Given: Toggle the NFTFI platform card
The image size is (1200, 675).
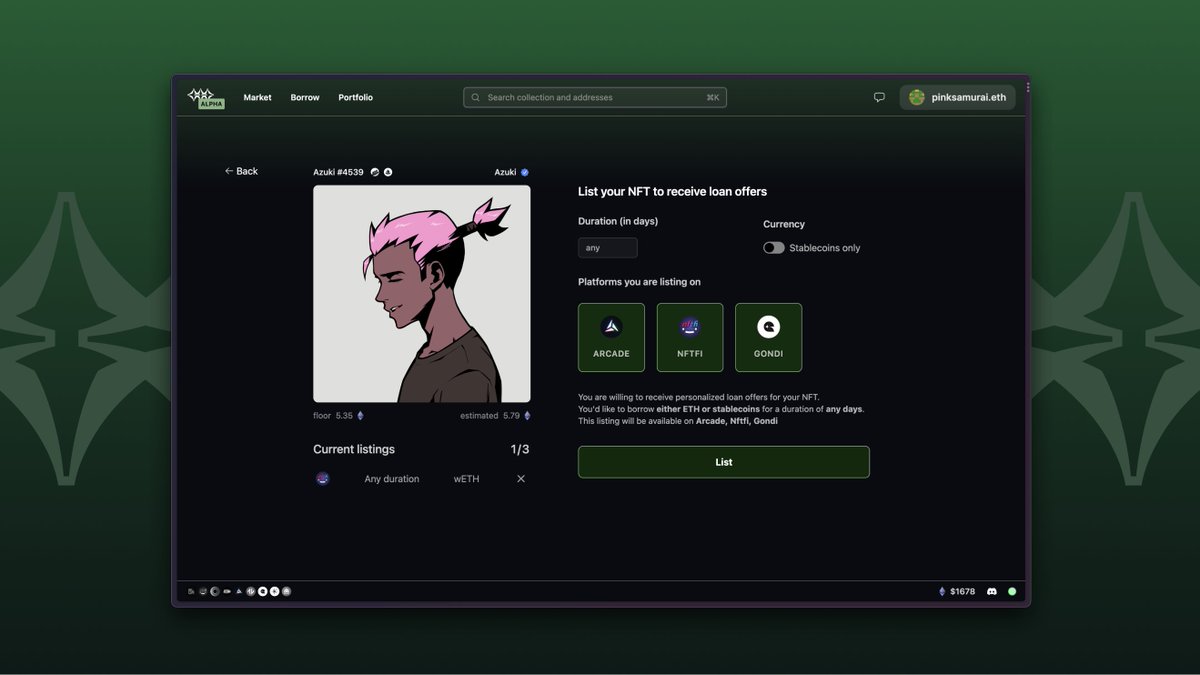Looking at the screenshot, I should point(690,337).
